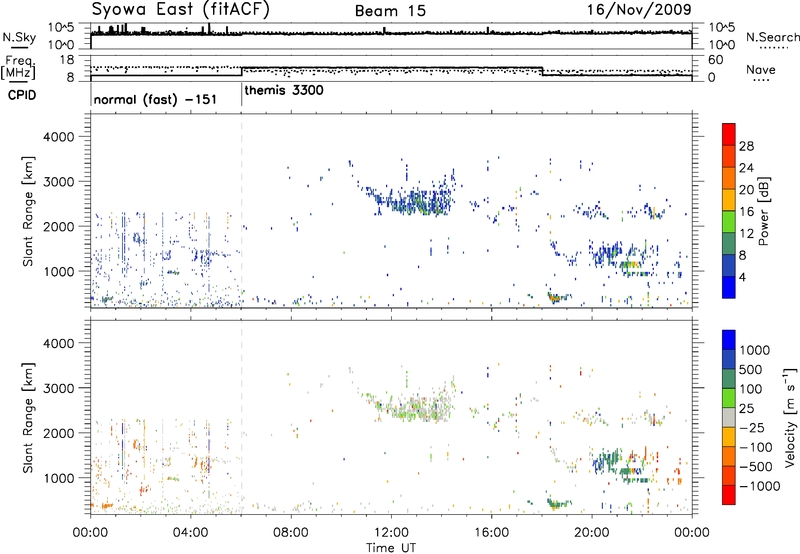This screenshot has height=554, width=800.
Task: Click the '-100' velocity colorbar label
Action: coord(756,447)
